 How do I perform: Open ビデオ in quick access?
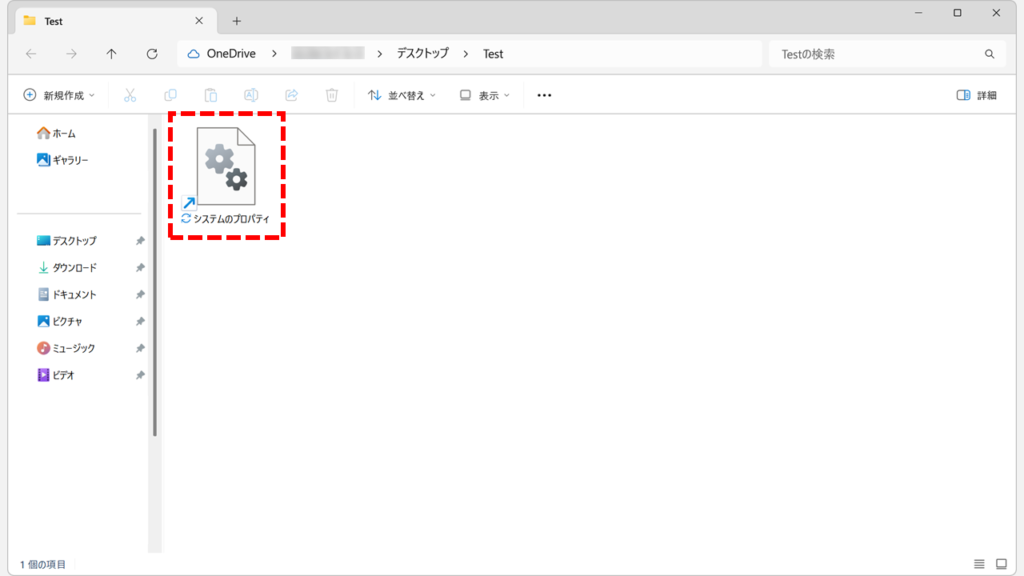click(56, 375)
